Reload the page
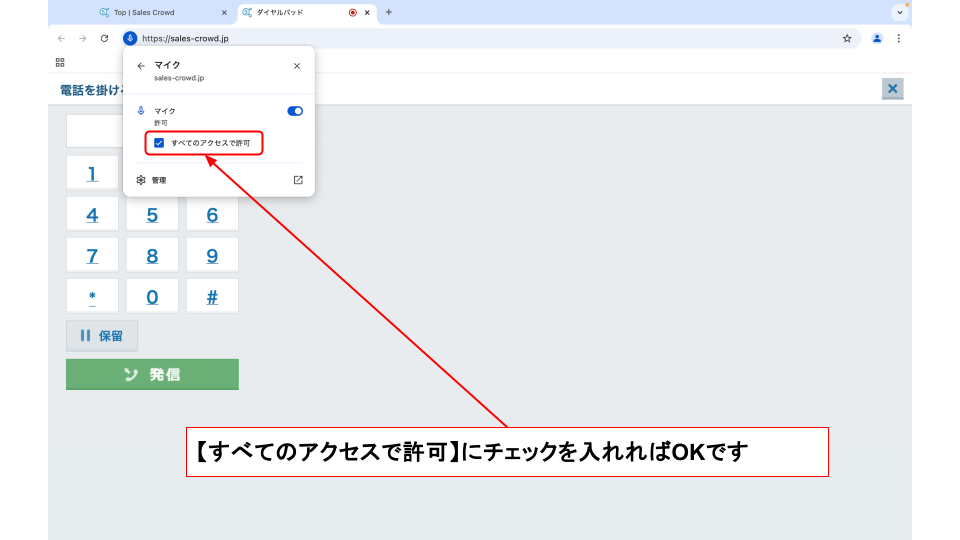The width and height of the screenshot is (960, 540). (x=104, y=38)
